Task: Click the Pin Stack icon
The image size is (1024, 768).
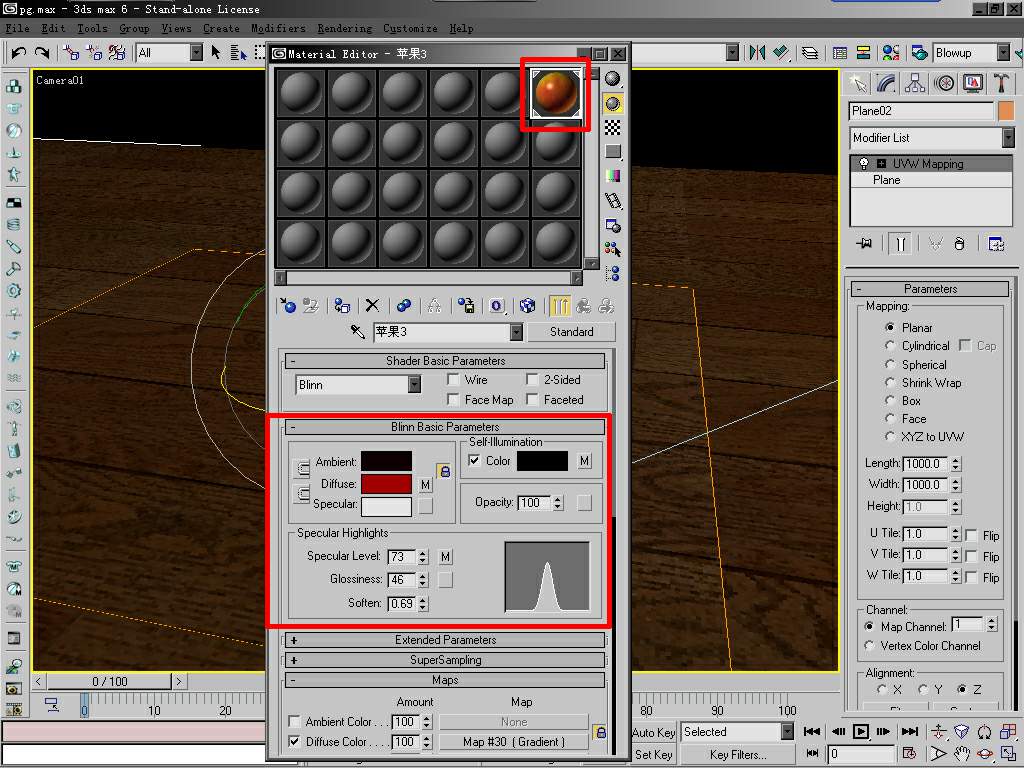Action: click(865, 244)
